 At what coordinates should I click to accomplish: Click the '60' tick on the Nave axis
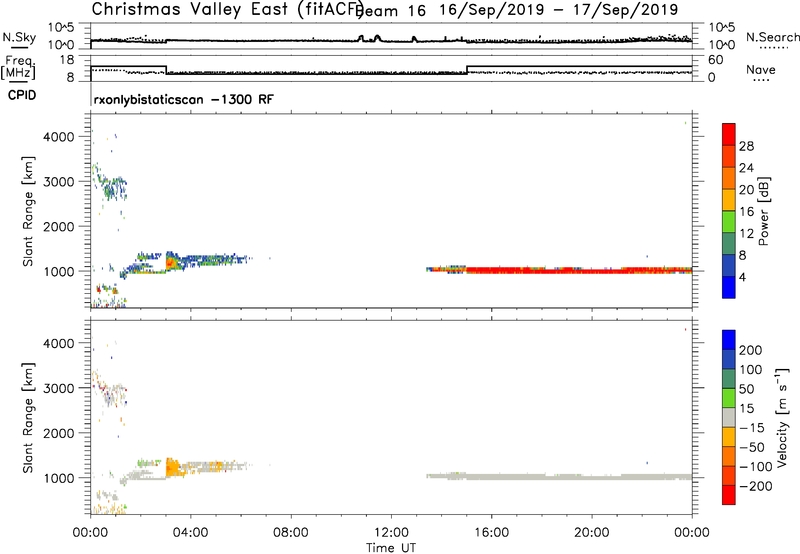[716, 60]
